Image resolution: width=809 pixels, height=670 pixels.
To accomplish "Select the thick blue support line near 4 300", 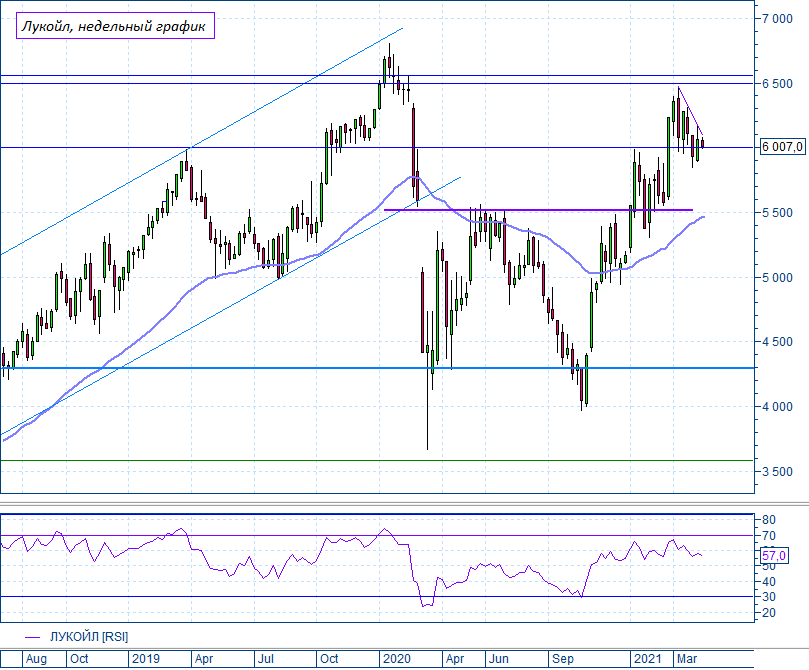I will 377,368.
